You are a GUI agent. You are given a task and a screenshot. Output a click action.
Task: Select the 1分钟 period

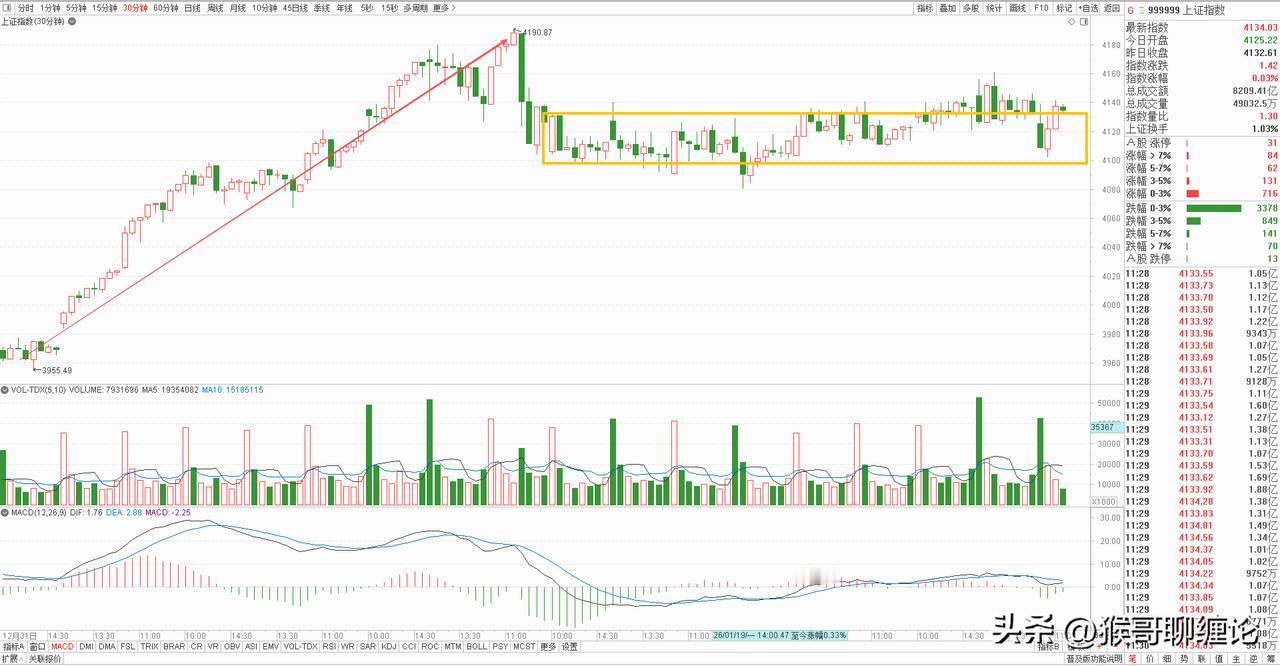[50, 8]
